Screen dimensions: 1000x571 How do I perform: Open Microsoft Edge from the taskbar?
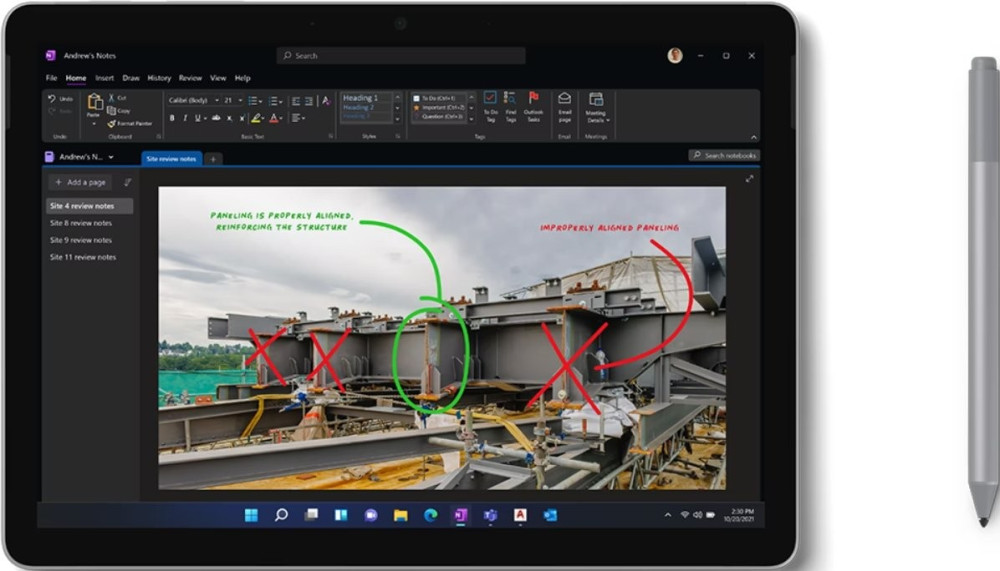point(430,515)
